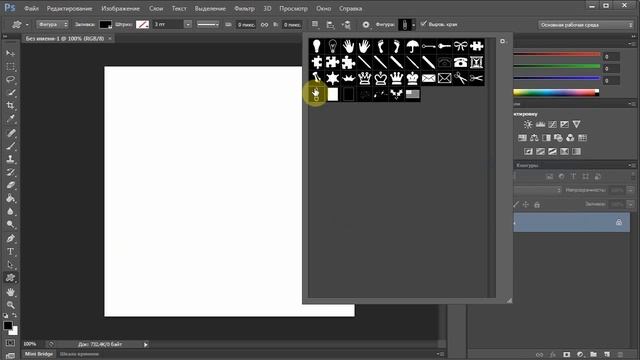
Task: Click the red channel slider in Color panel
Action: [557, 54]
